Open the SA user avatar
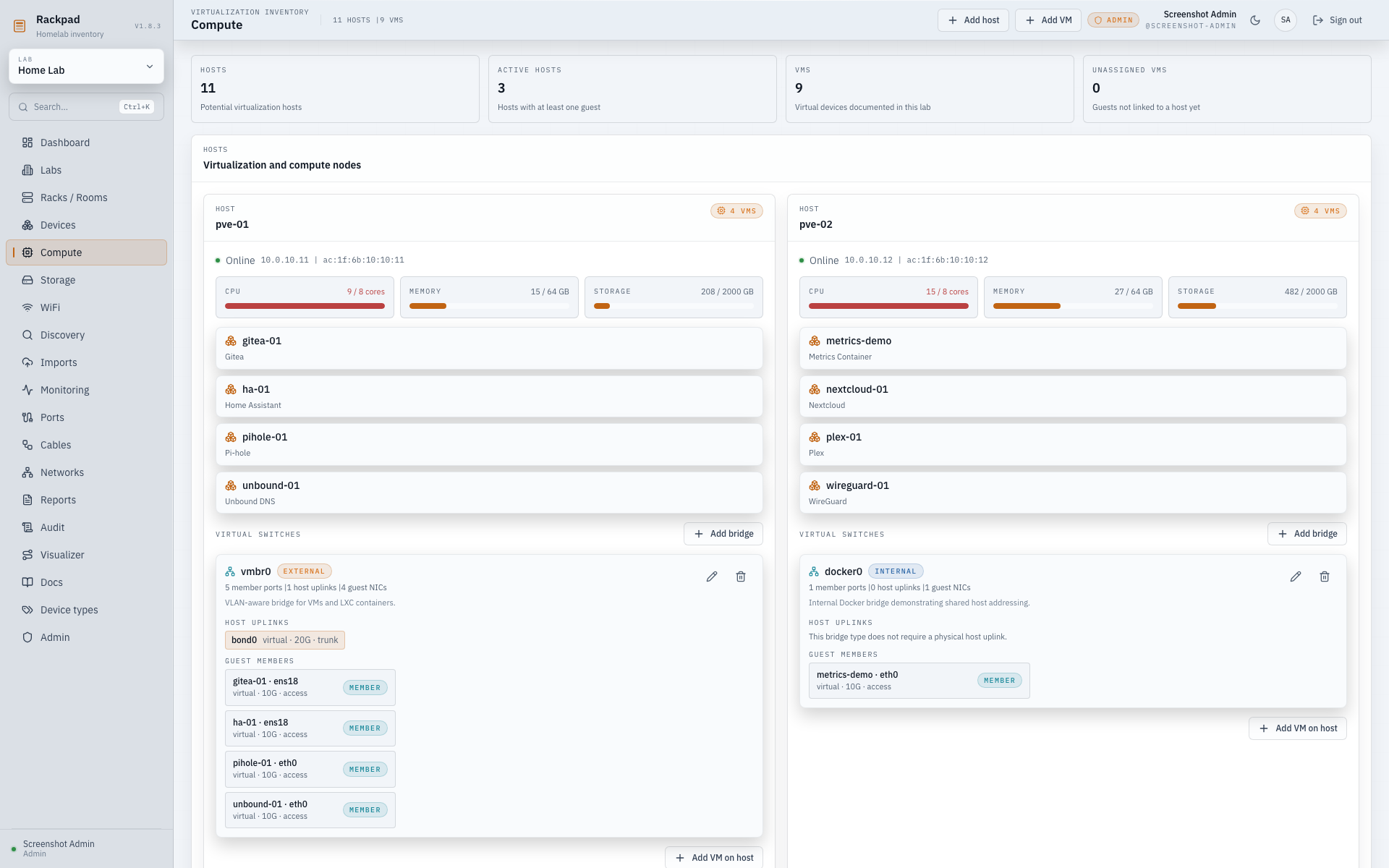Image resolution: width=1389 pixels, height=868 pixels. (1286, 20)
